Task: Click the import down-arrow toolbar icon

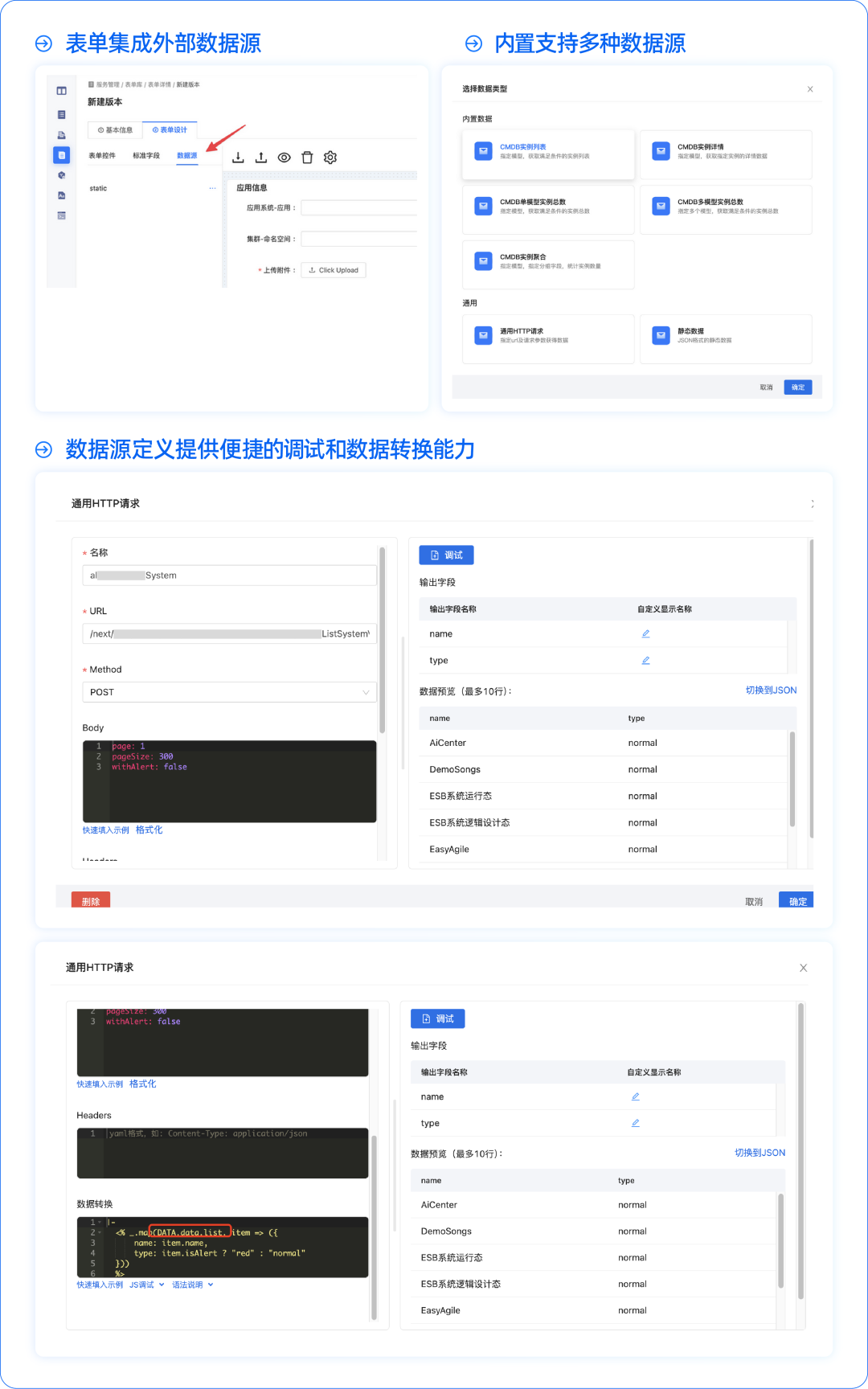Action: click(x=238, y=158)
